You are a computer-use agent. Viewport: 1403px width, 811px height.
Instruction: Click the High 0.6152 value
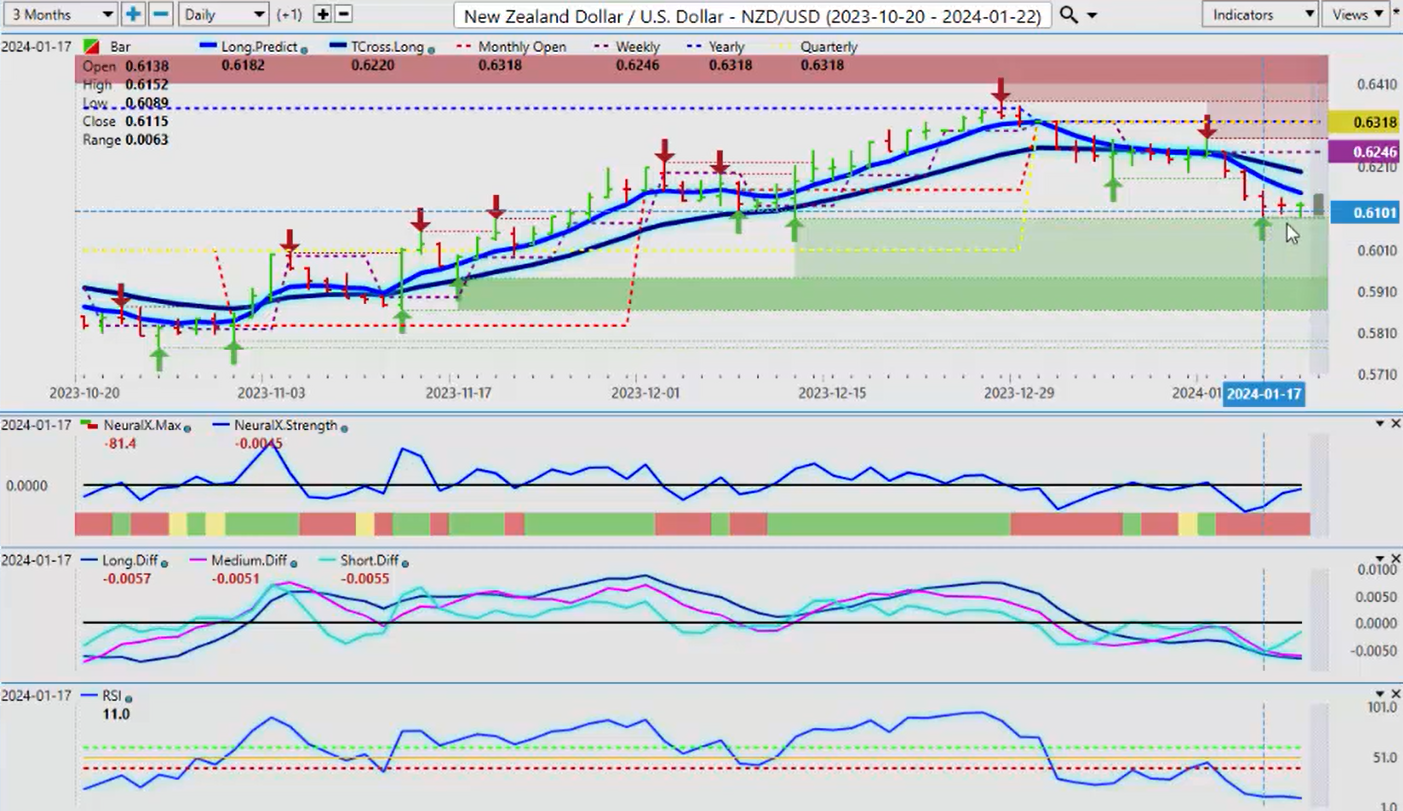pos(147,85)
